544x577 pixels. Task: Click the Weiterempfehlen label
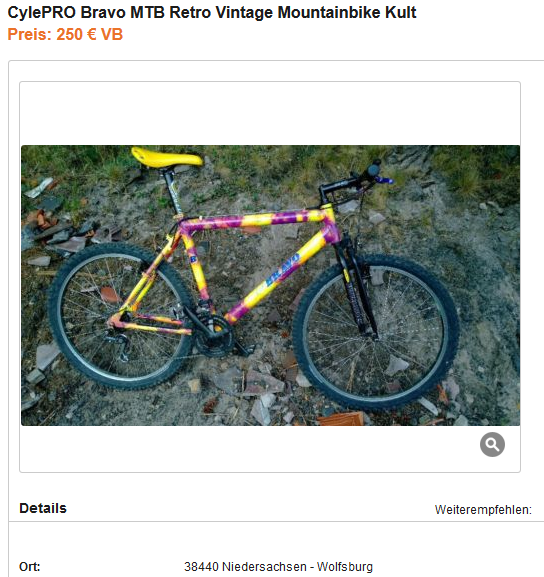point(483,510)
